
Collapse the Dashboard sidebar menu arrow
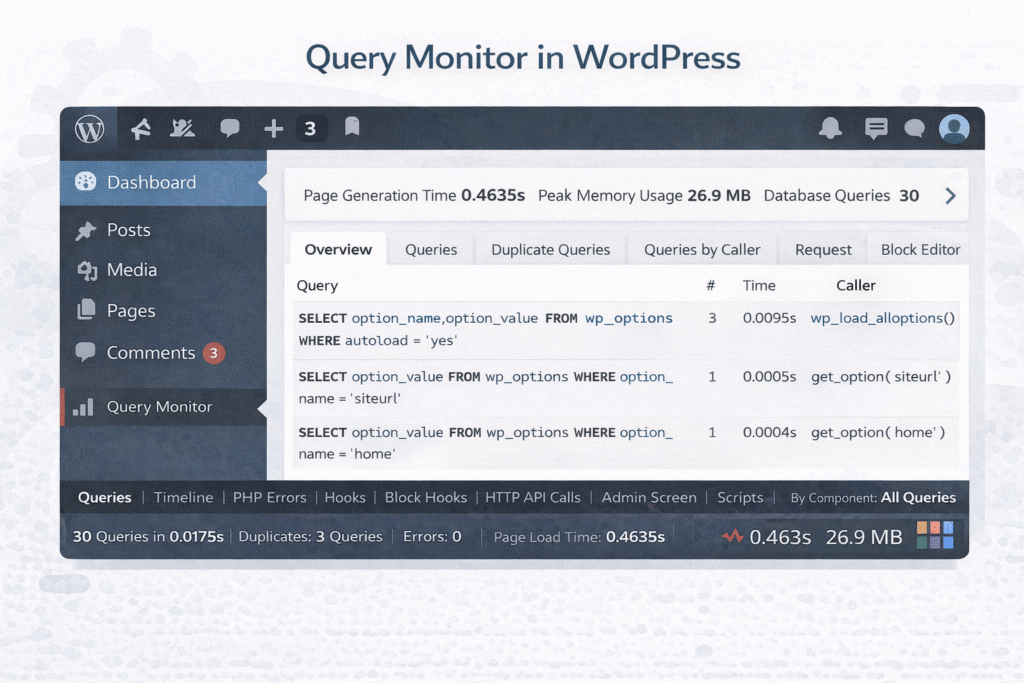(262, 182)
